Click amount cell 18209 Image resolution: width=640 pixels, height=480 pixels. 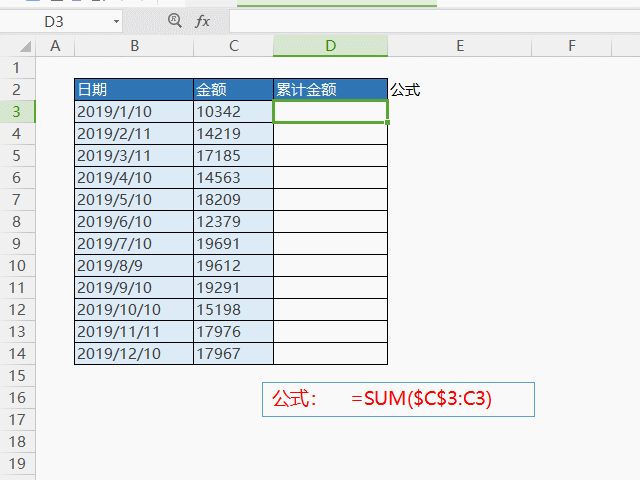[233, 200]
